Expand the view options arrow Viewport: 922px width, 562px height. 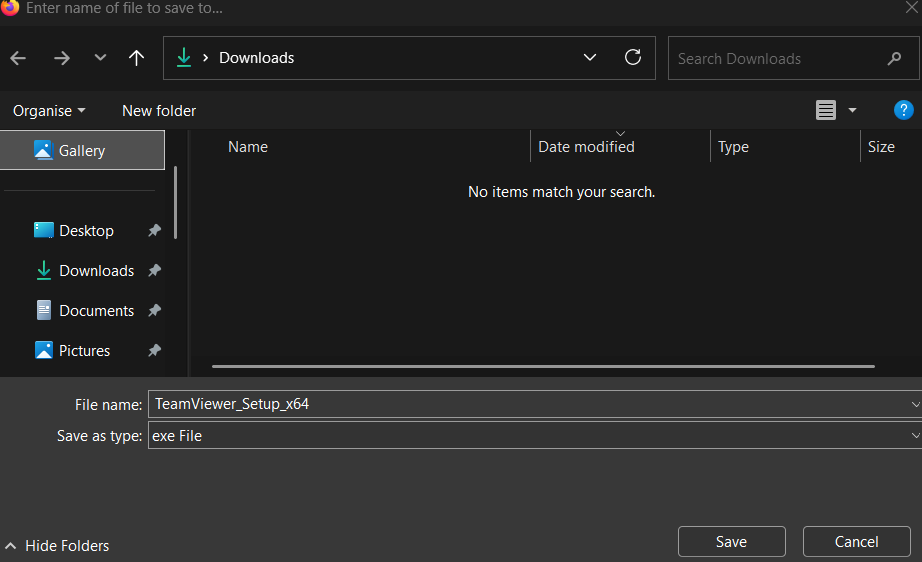point(852,110)
